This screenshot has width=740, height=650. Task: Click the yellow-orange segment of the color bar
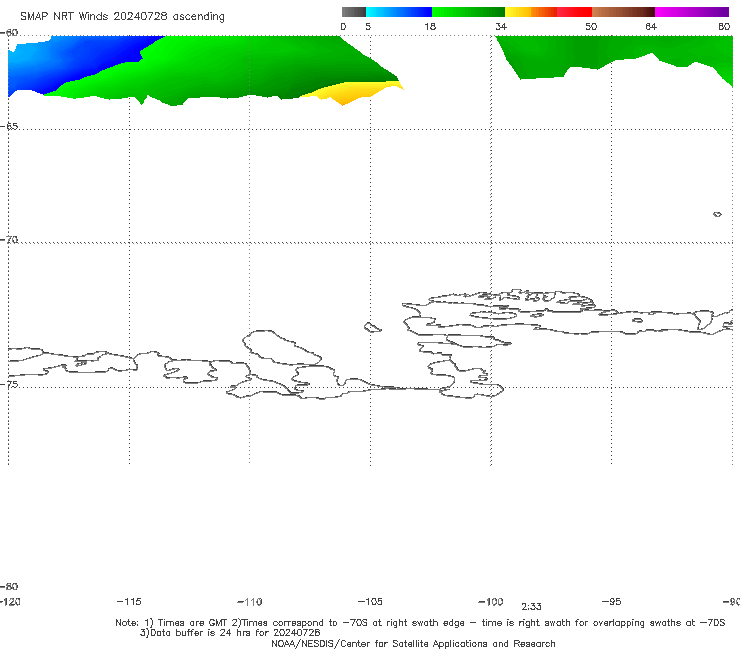[530, 12]
